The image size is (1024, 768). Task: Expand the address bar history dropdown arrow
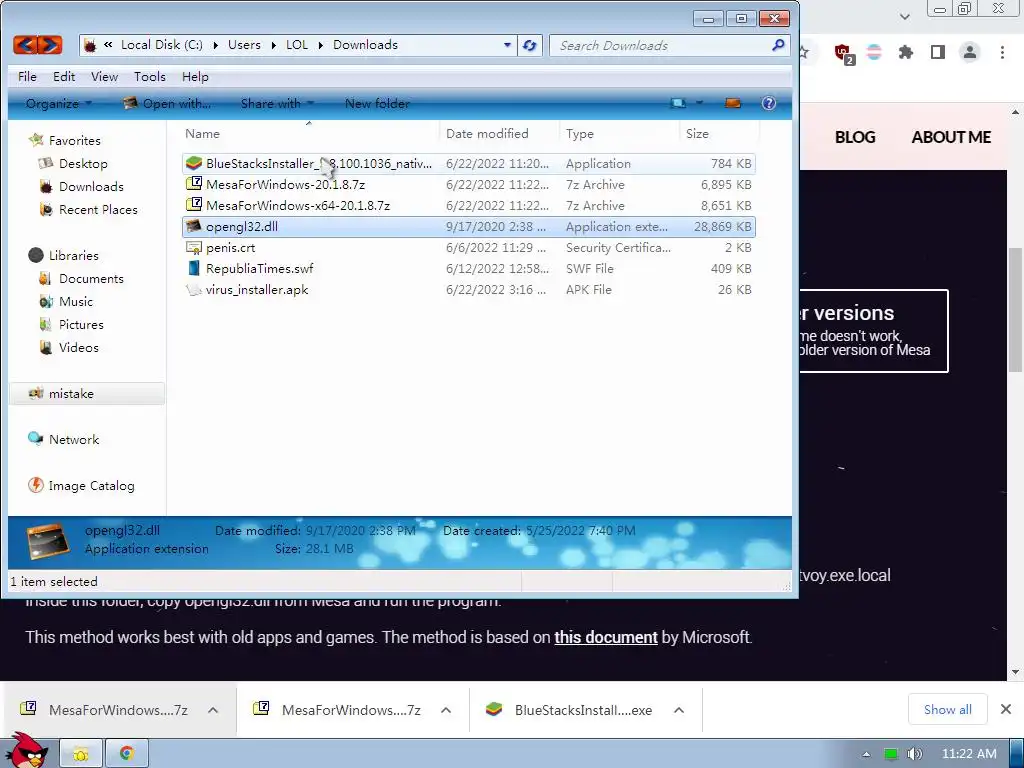[507, 45]
